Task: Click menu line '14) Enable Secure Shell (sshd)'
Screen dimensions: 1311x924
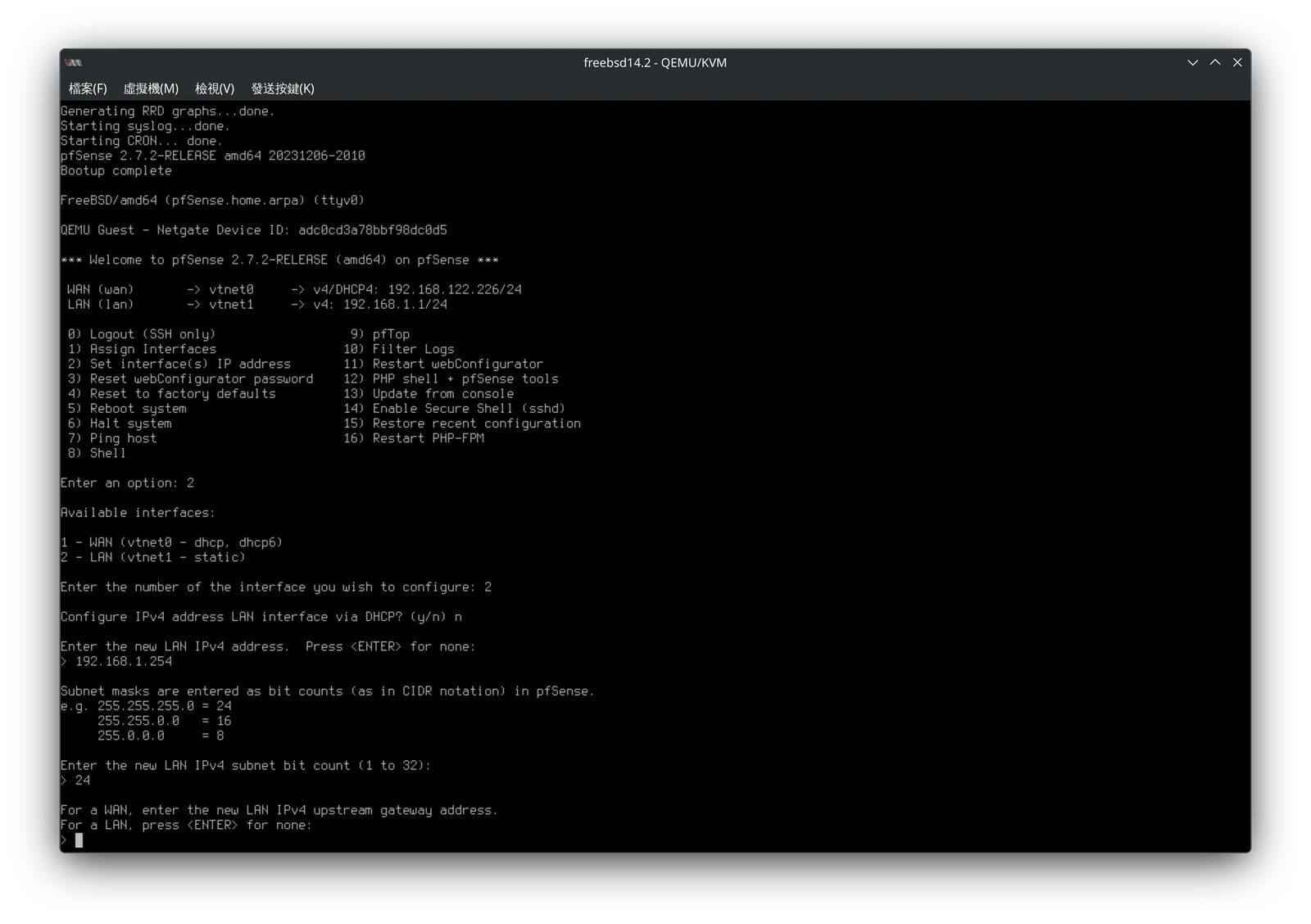Action: point(455,408)
